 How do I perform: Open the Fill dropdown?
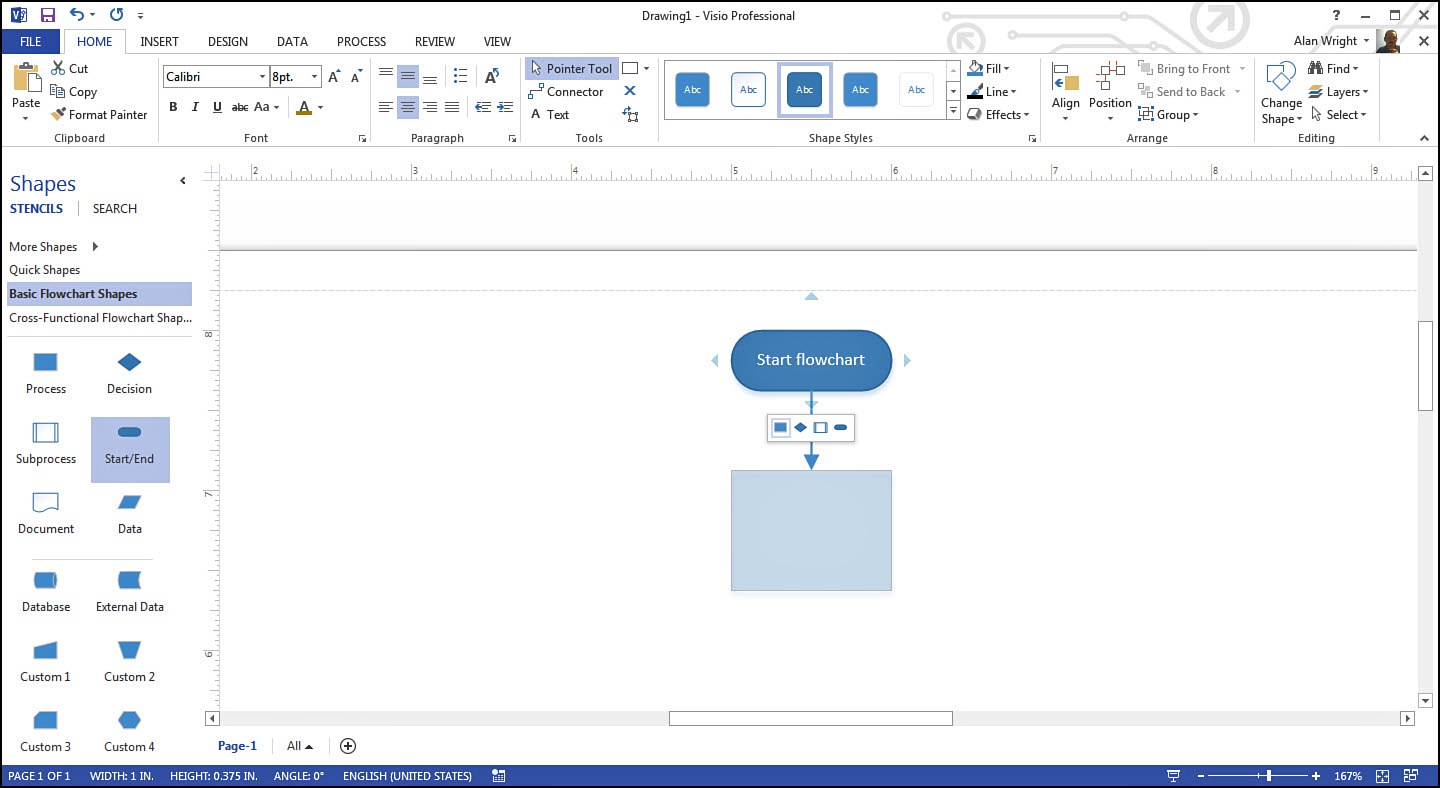[x=989, y=68]
